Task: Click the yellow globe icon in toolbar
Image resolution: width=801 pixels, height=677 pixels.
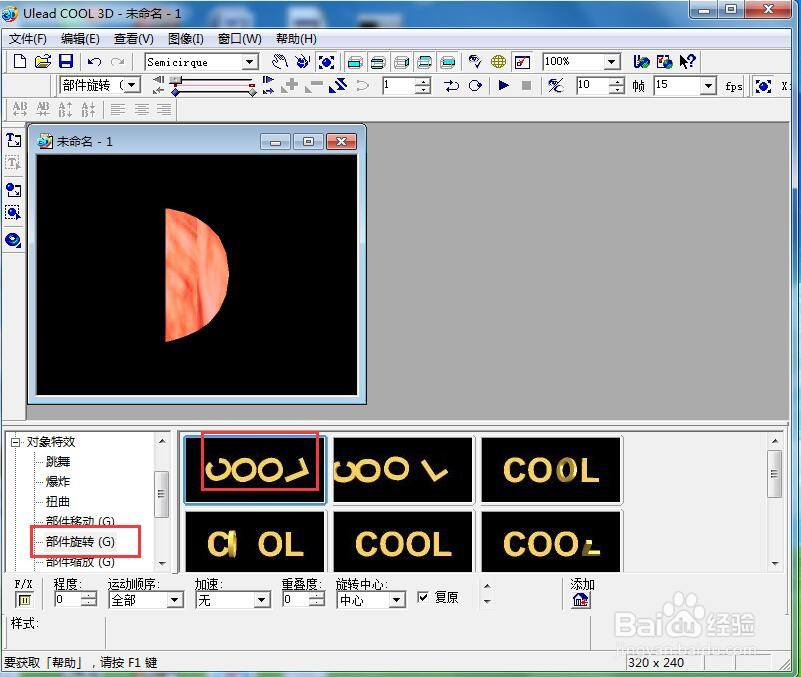Action: point(498,62)
